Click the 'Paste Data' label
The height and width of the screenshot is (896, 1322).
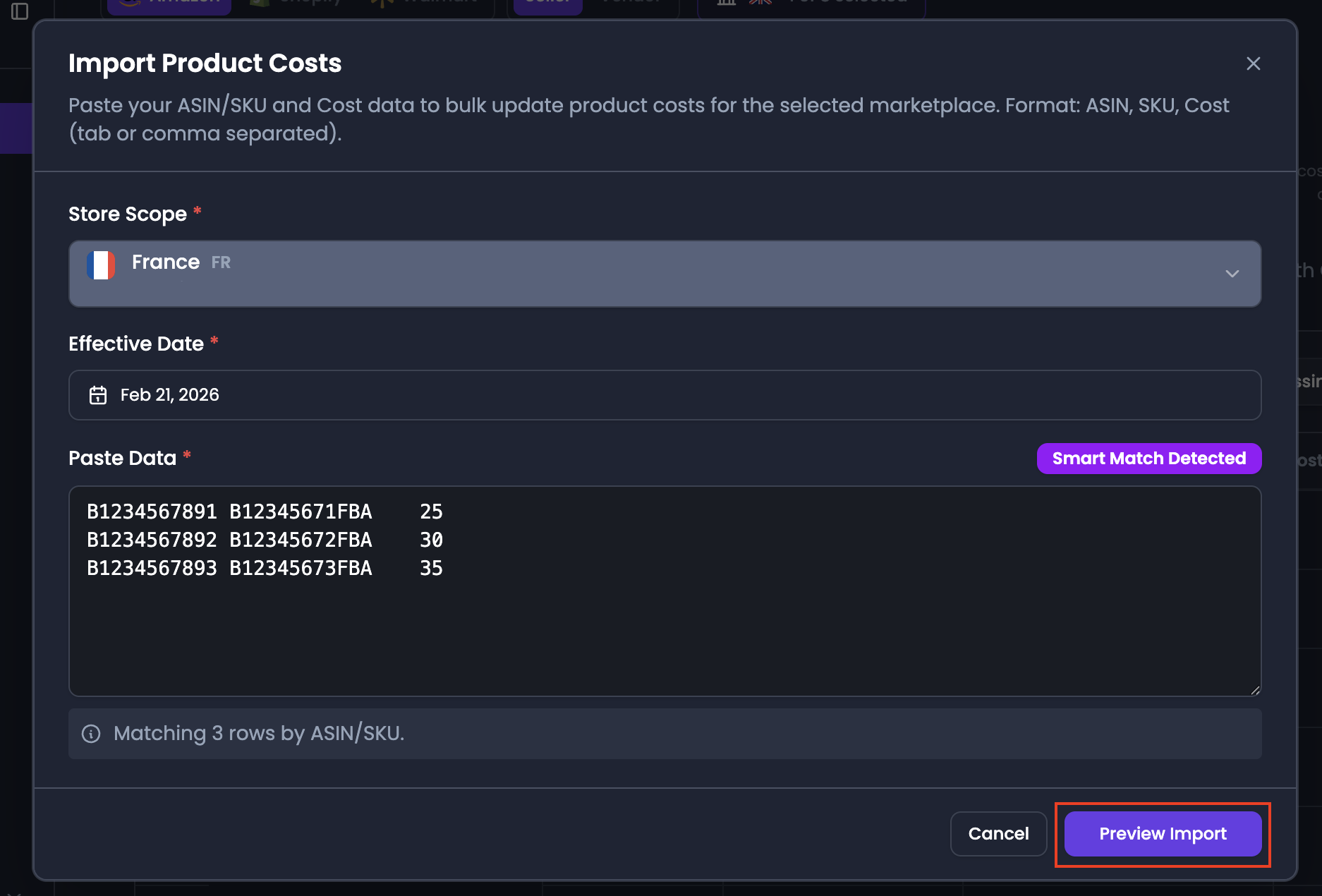[x=122, y=459]
